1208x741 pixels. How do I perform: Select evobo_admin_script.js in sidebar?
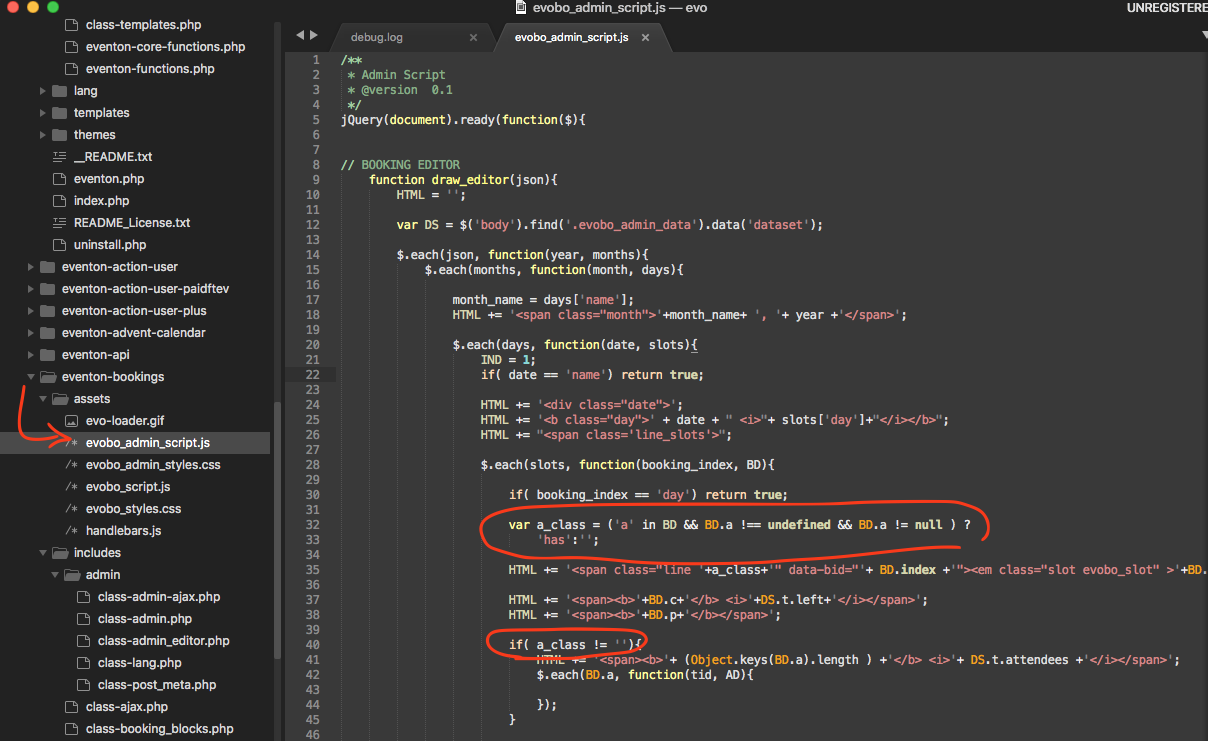(148, 443)
